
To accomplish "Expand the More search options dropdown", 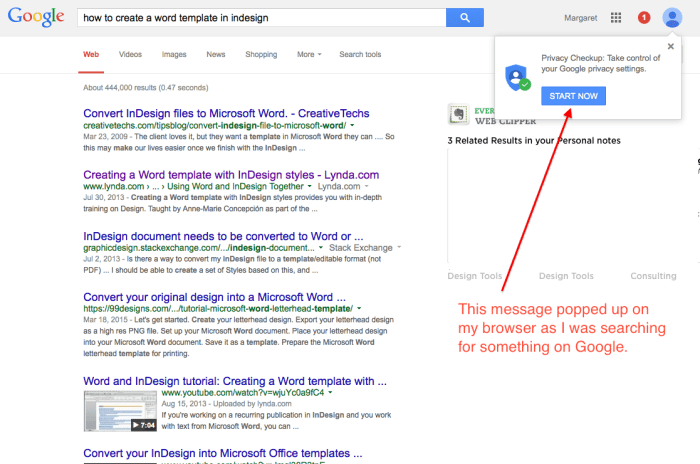I will point(308,54).
